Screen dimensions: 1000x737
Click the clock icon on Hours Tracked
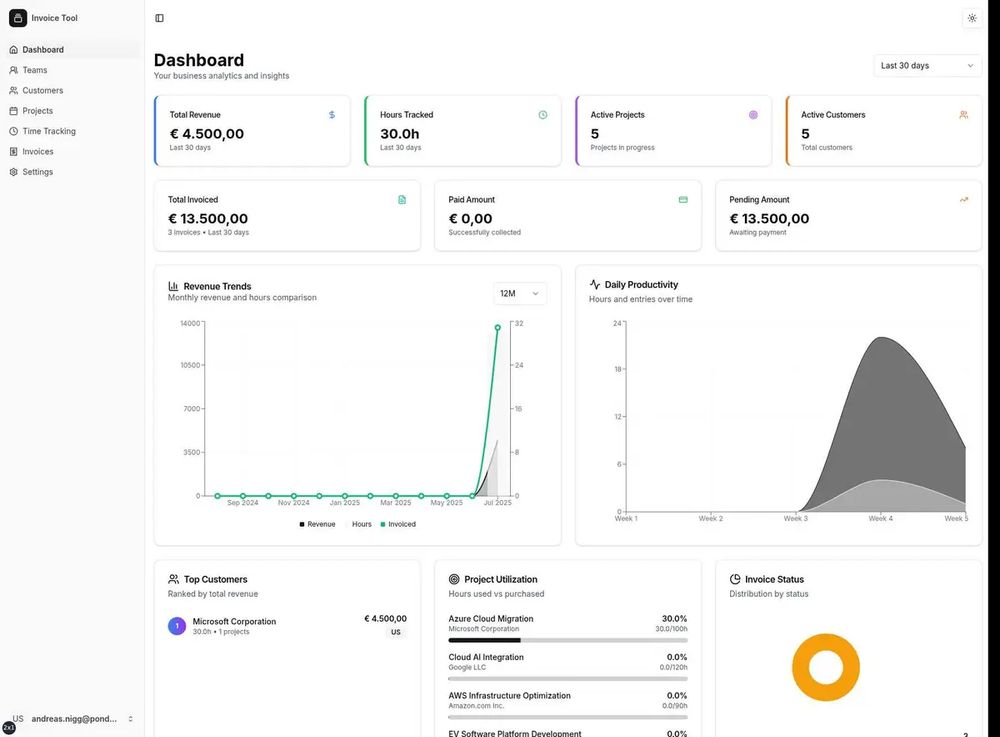543,115
